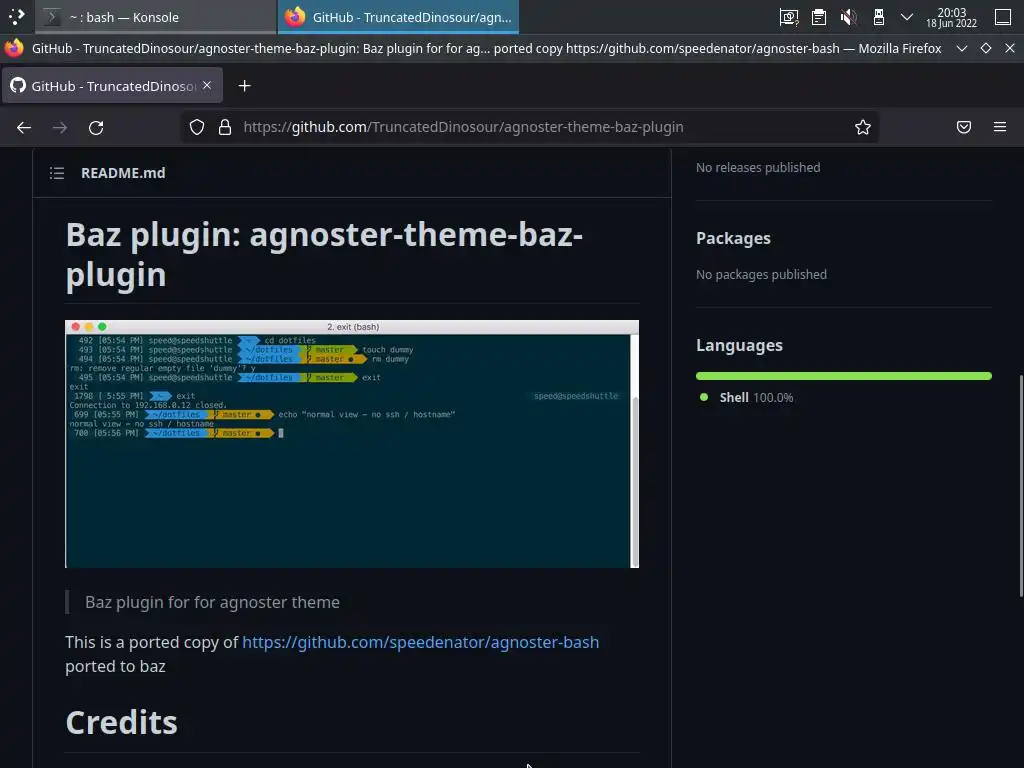Click the Firefox logo in window titlebar
This screenshot has width=1024, height=768.
14,48
